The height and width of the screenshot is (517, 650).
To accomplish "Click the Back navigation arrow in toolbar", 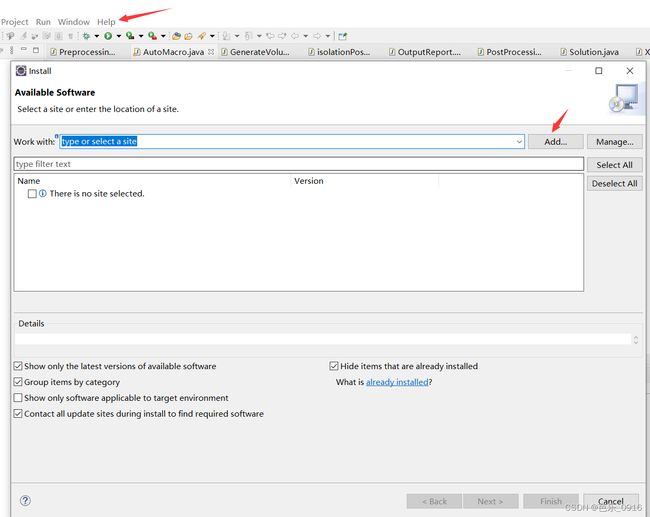I will 294,36.
